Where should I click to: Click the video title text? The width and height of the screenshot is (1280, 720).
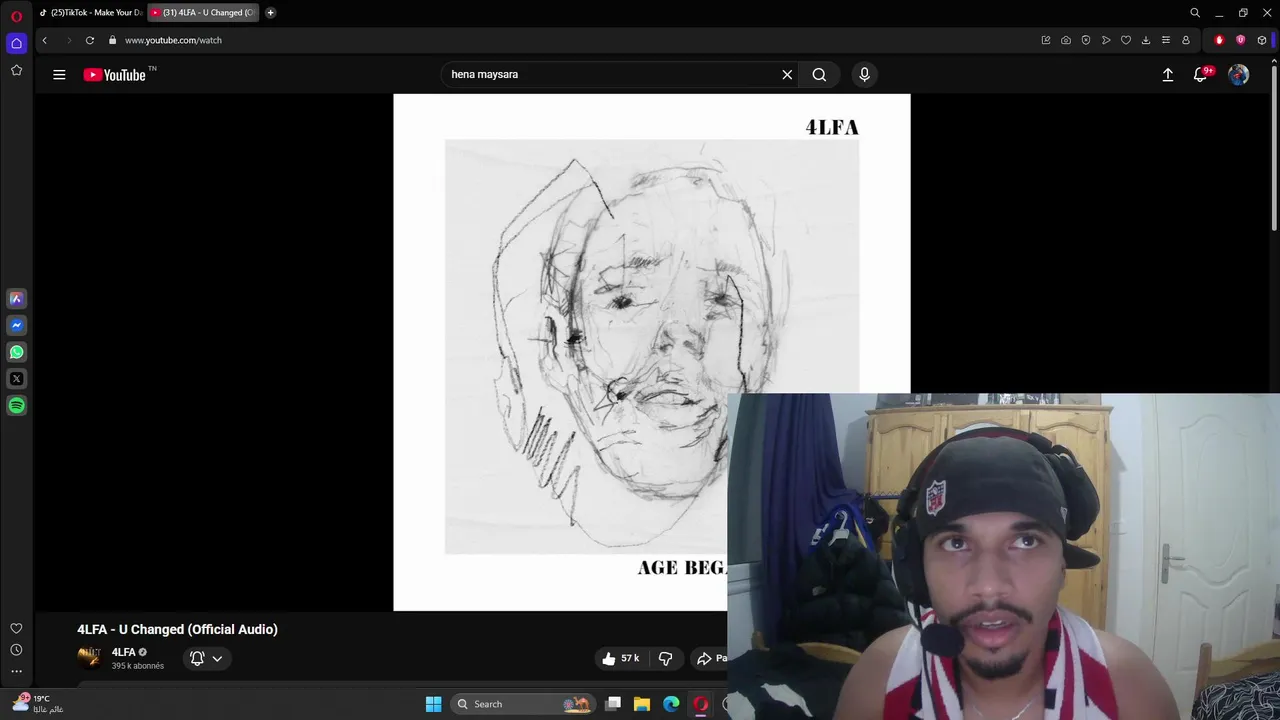pyautogui.click(x=177, y=629)
